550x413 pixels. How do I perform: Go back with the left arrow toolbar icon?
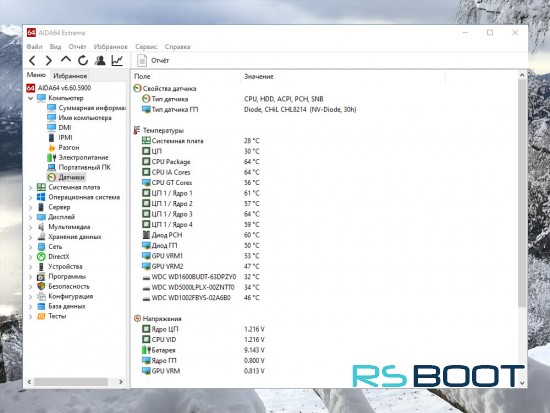coord(32,61)
